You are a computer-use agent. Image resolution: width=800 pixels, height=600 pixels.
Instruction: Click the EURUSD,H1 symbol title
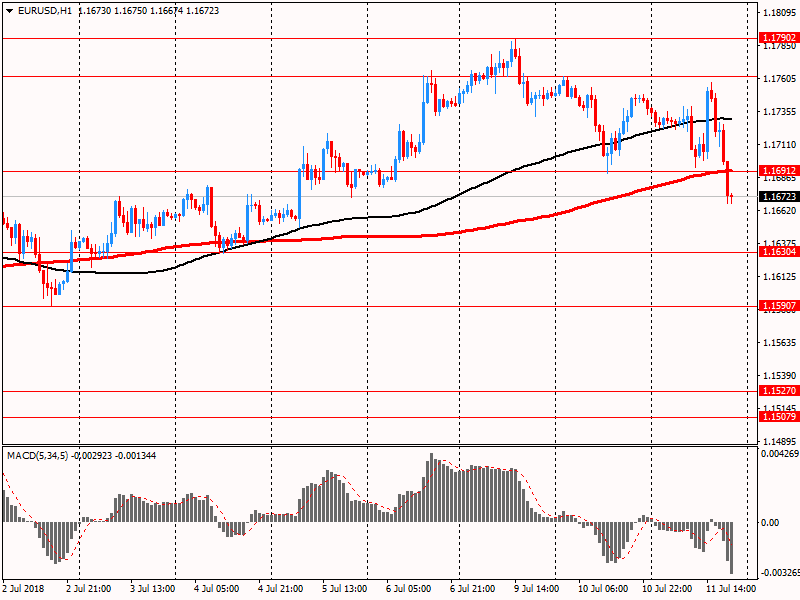tap(45, 11)
